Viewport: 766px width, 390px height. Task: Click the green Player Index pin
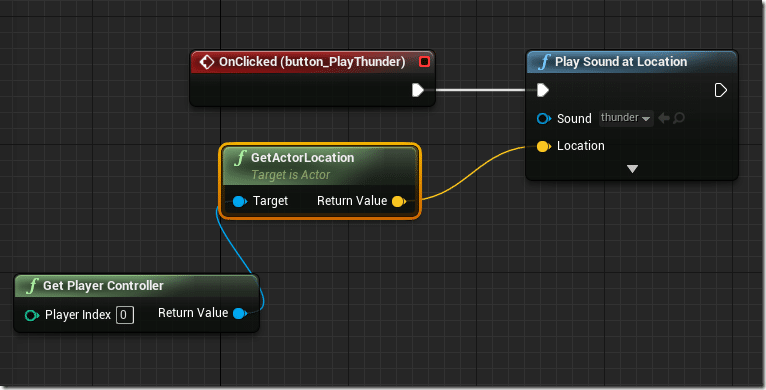click(32, 315)
